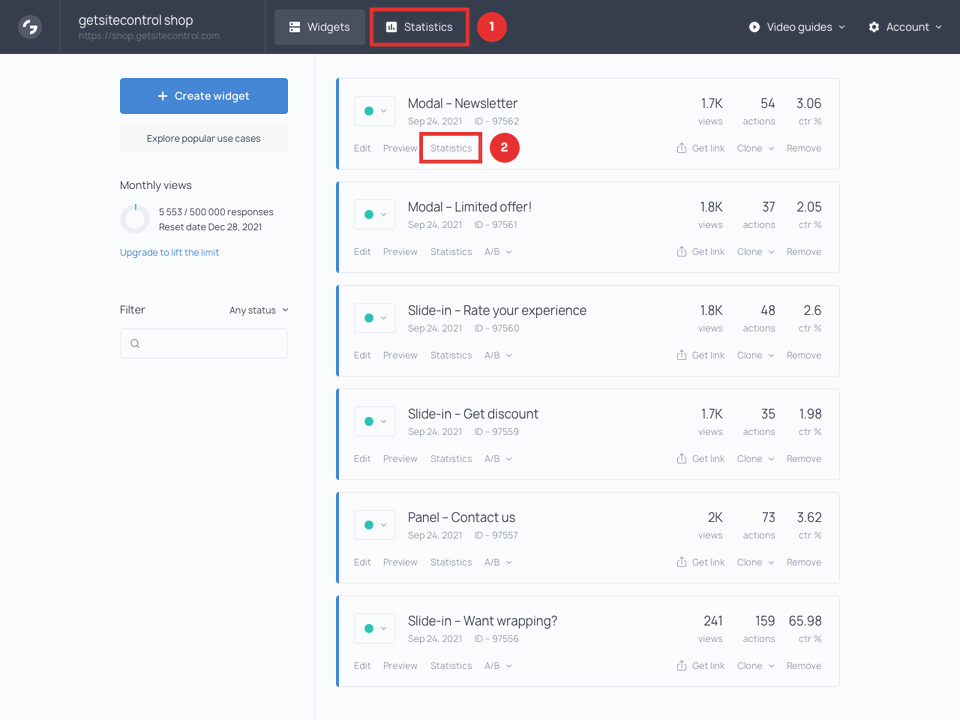Click the Getsitecontrol logo icon
The image size is (960, 720).
click(x=27, y=27)
